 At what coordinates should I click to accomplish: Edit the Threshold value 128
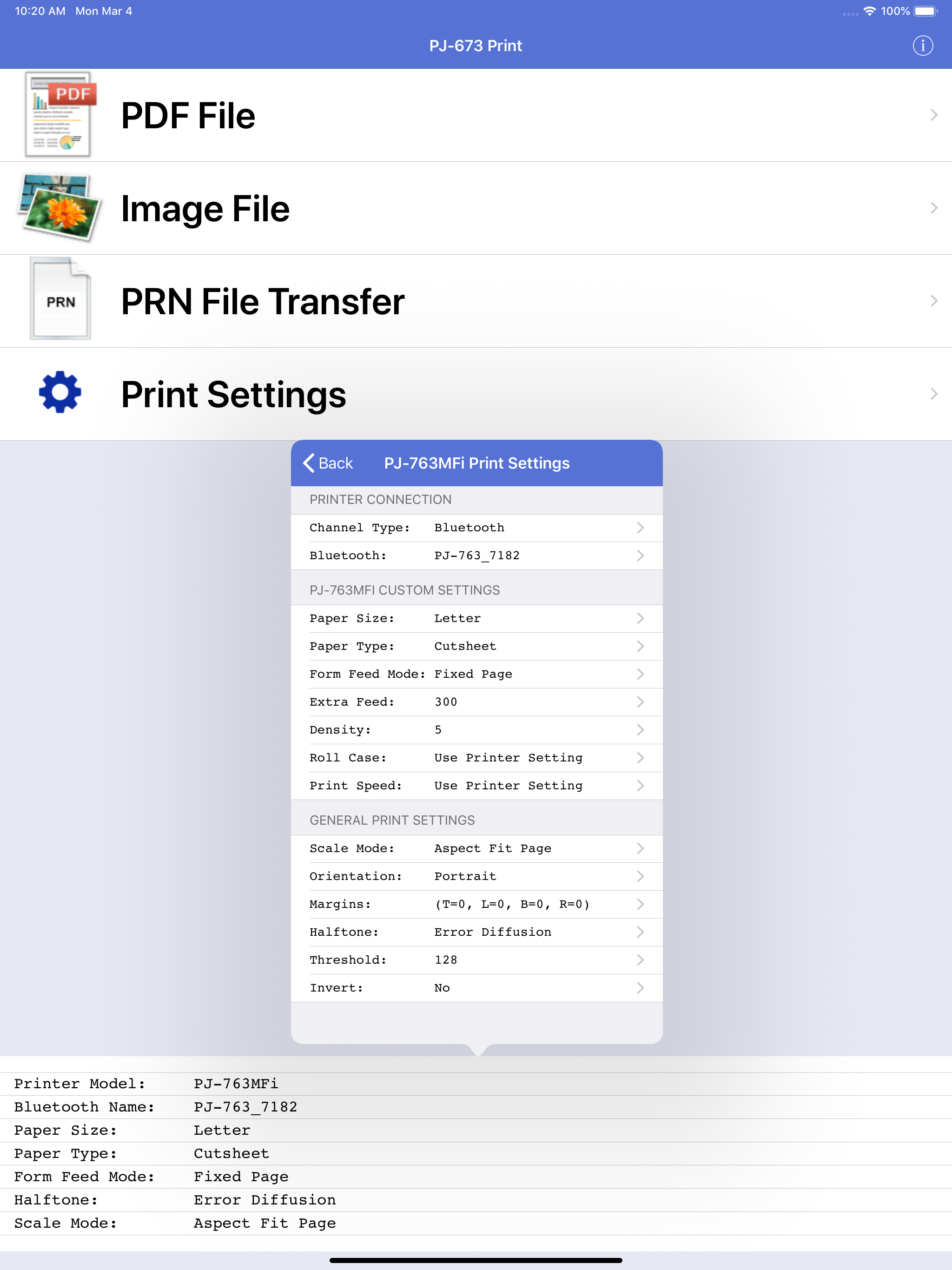476,960
